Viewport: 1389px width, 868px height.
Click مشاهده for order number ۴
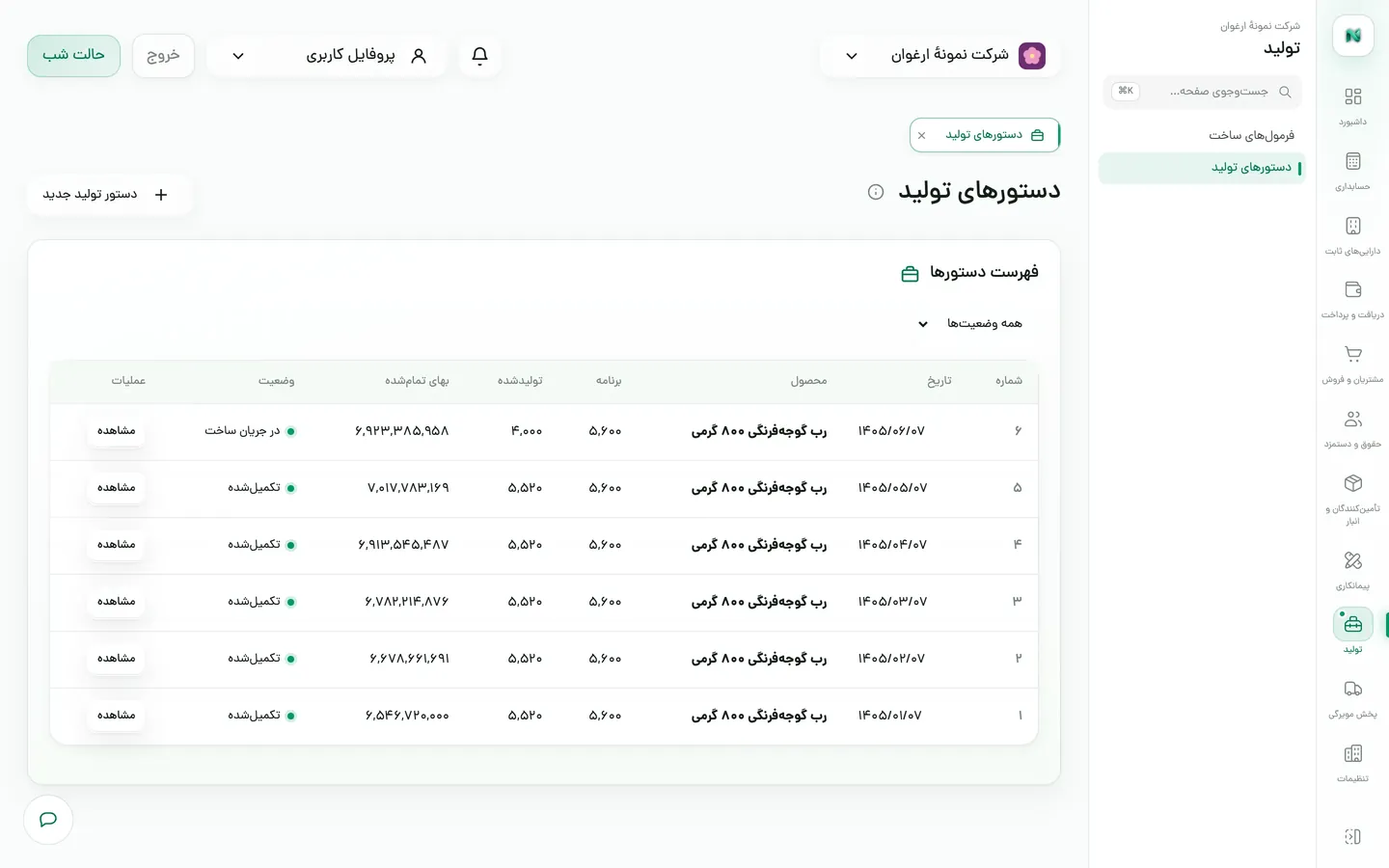coord(116,544)
